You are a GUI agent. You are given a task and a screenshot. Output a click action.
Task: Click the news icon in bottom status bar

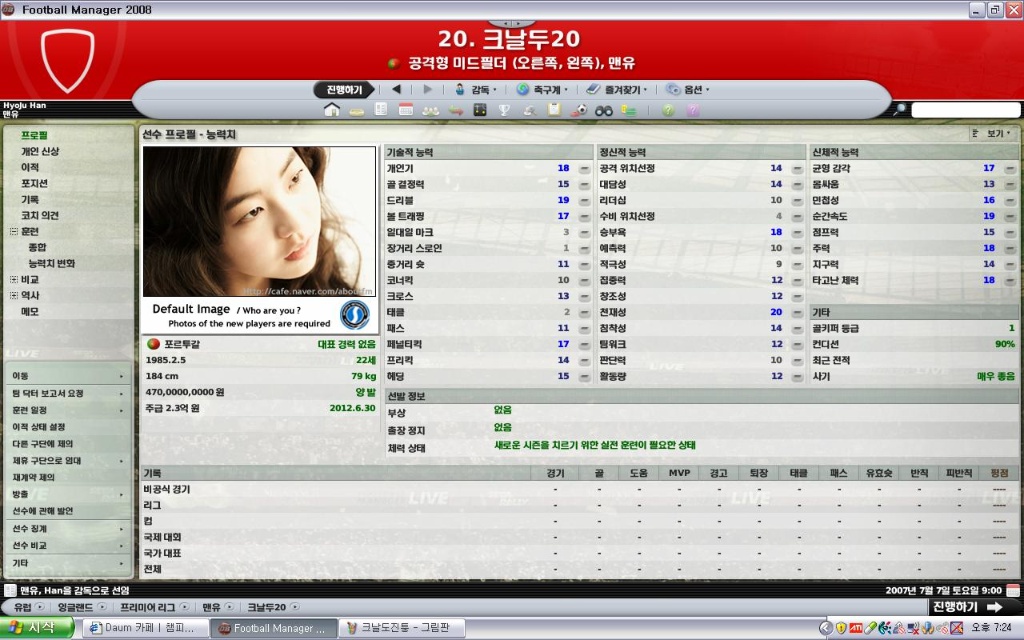click(10, 590)
